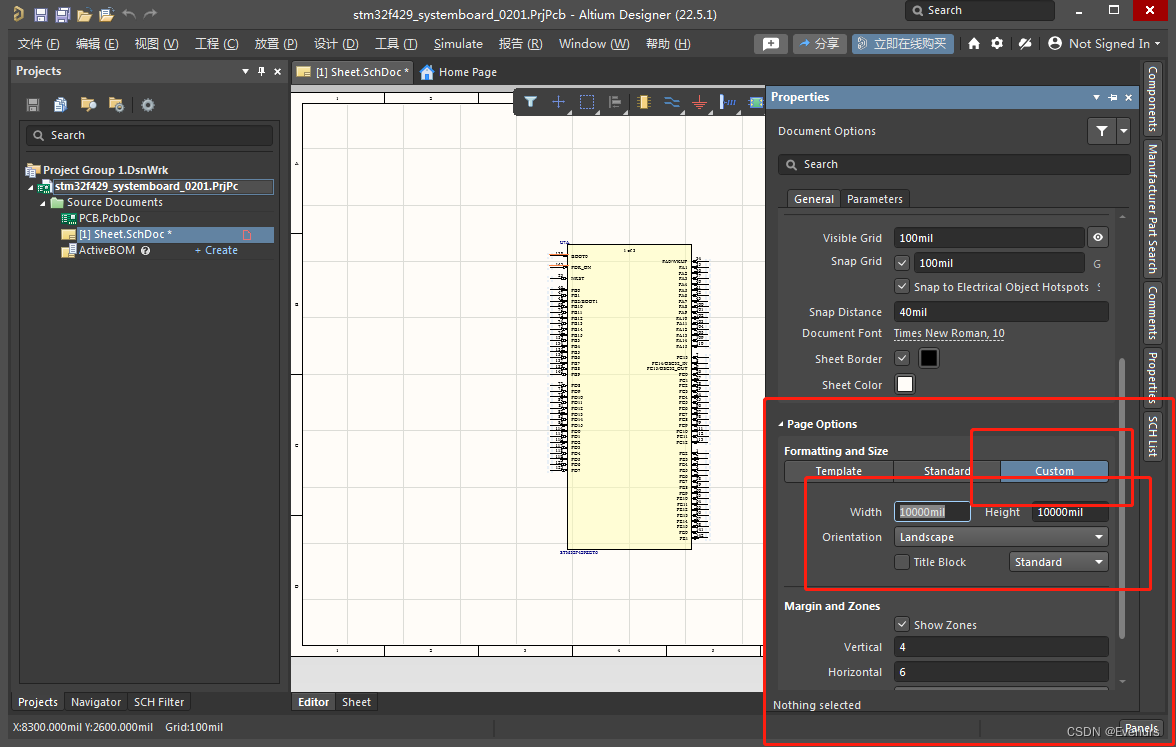Open Projects panel settings gear
Viewport: 1176px width, 747px height.
pos(148,105)
